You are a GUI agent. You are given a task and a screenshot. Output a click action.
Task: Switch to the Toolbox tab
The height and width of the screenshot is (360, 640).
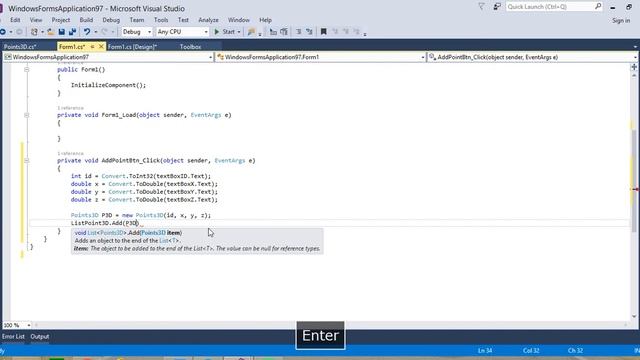(x=191, y=47)
